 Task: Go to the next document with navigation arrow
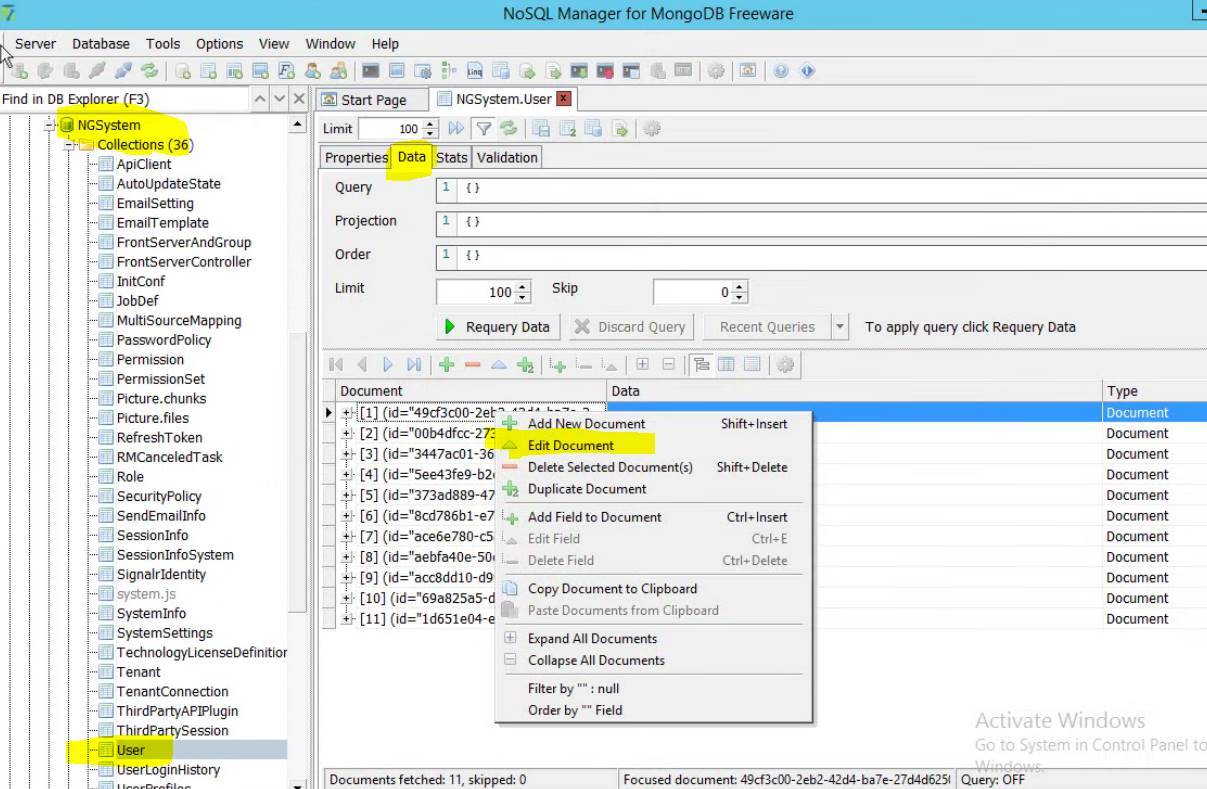pos(388,365)
